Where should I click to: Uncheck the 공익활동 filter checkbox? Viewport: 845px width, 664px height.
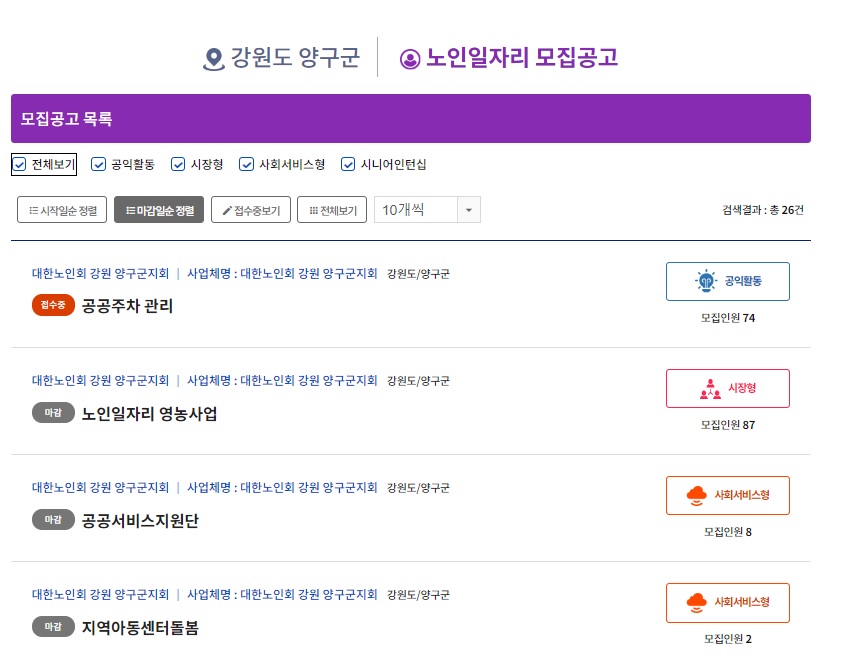point(98,164)
